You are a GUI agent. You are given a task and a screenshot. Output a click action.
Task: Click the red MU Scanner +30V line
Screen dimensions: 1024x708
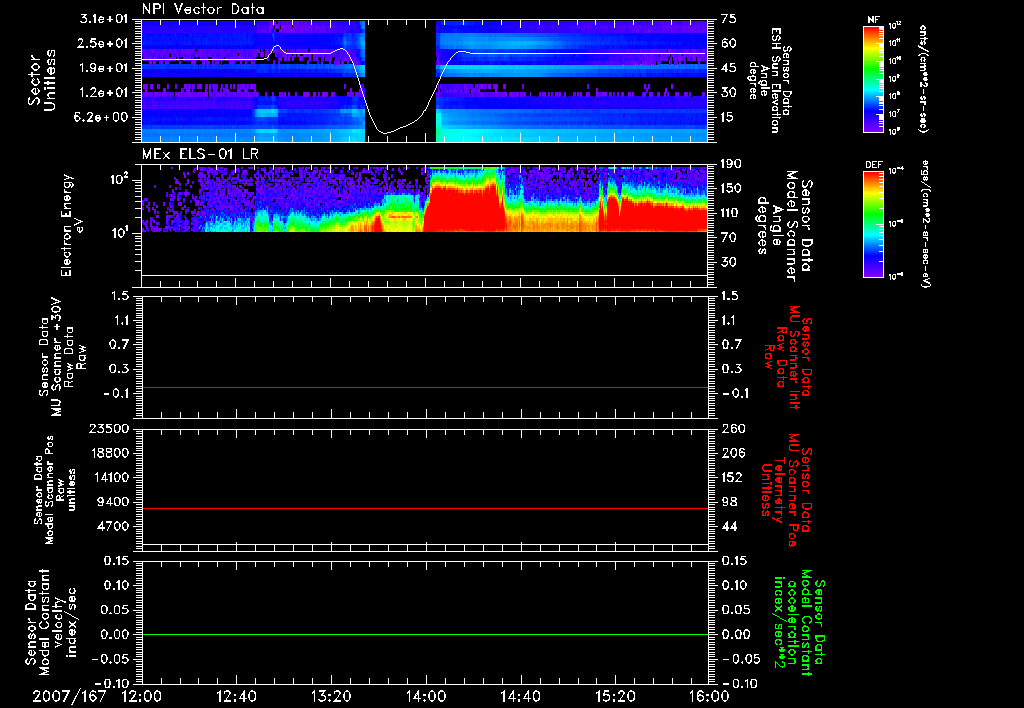pos(424,387)
